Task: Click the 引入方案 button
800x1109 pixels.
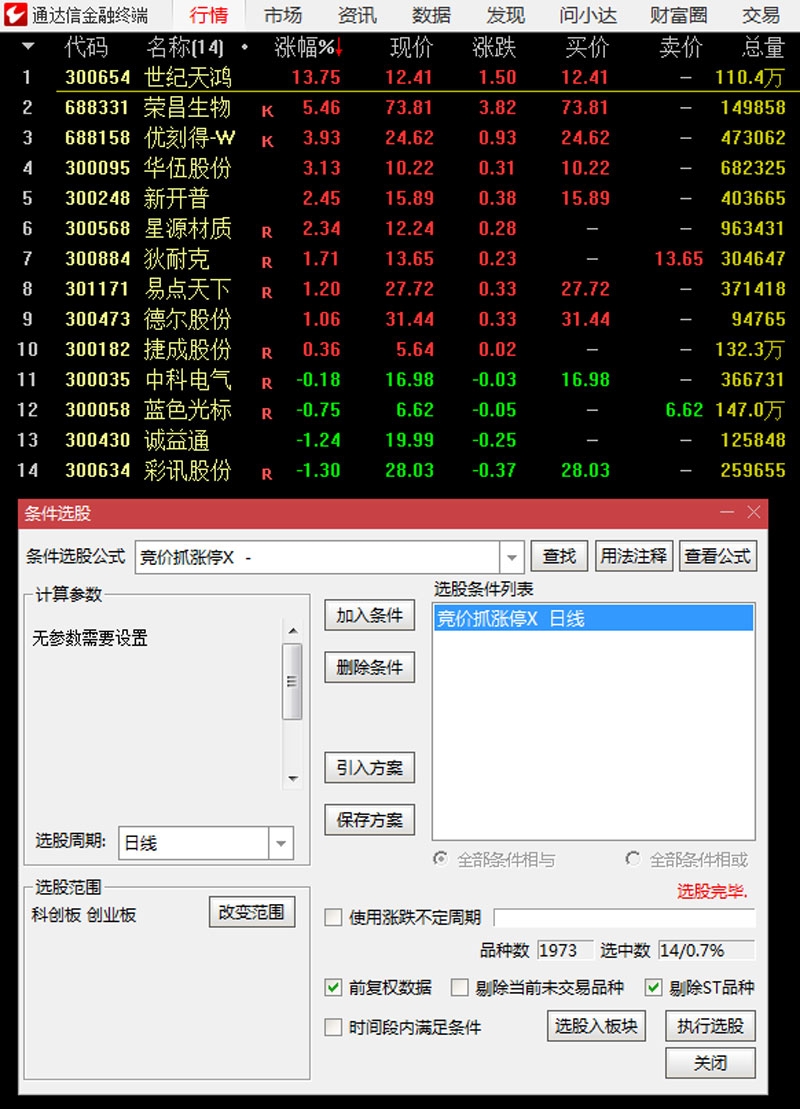Action: pos(369,767)
